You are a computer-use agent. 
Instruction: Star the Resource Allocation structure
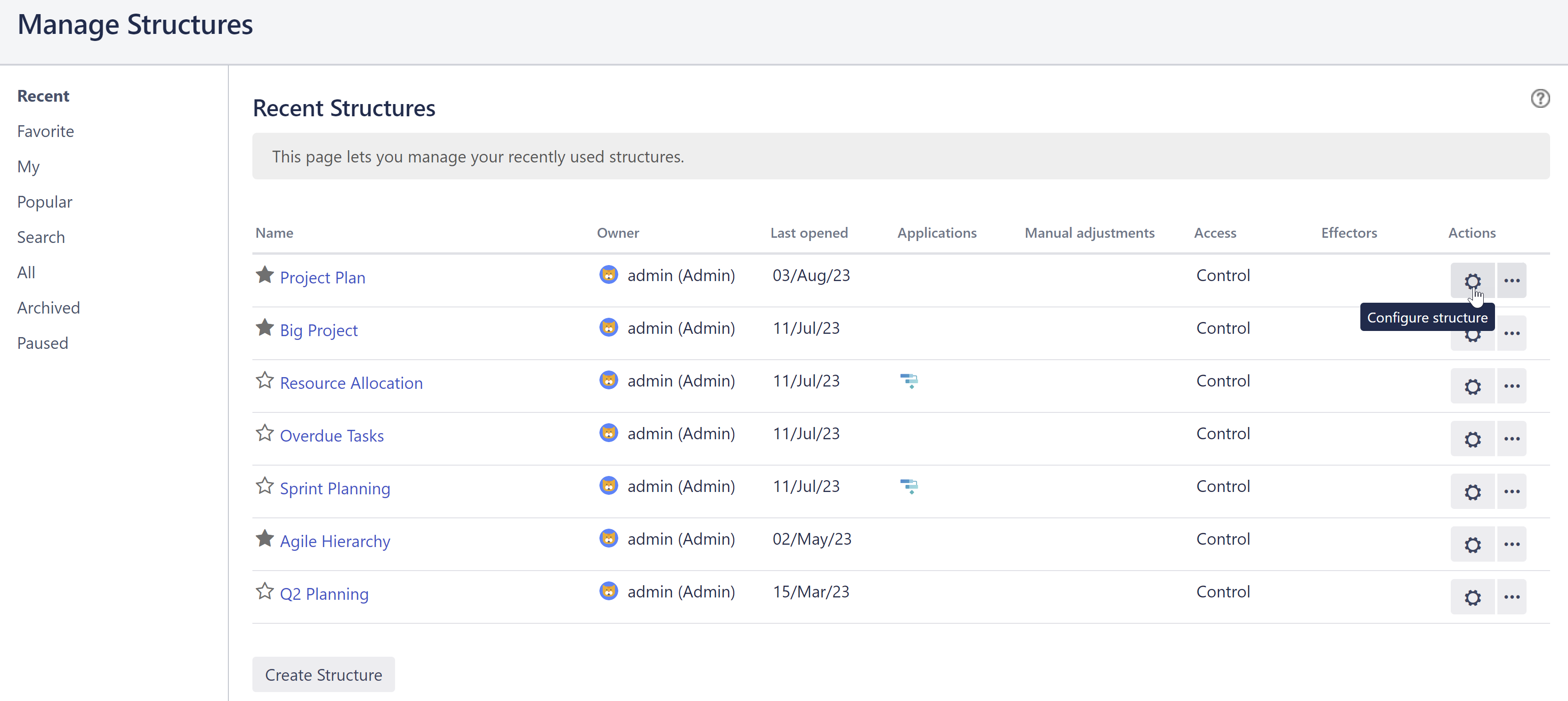click(x=265, y=381)
